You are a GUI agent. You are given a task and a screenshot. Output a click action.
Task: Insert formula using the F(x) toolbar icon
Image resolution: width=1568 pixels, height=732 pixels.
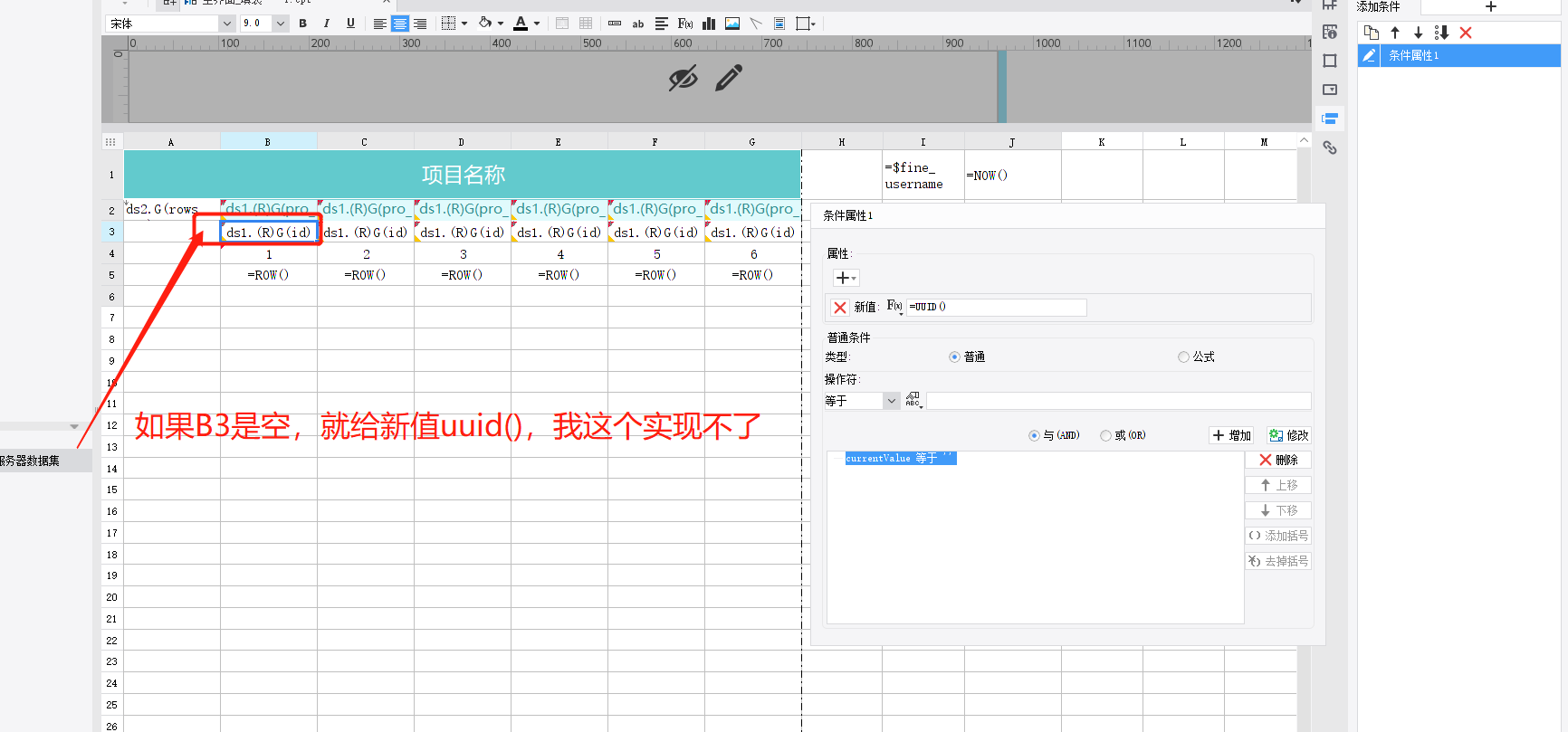[x=685, y=24]
